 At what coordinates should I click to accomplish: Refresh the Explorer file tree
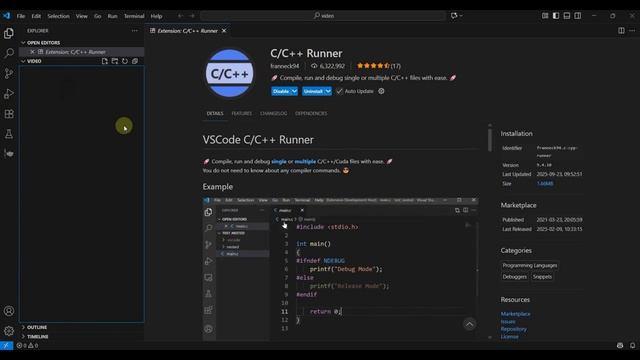(125, 61)
